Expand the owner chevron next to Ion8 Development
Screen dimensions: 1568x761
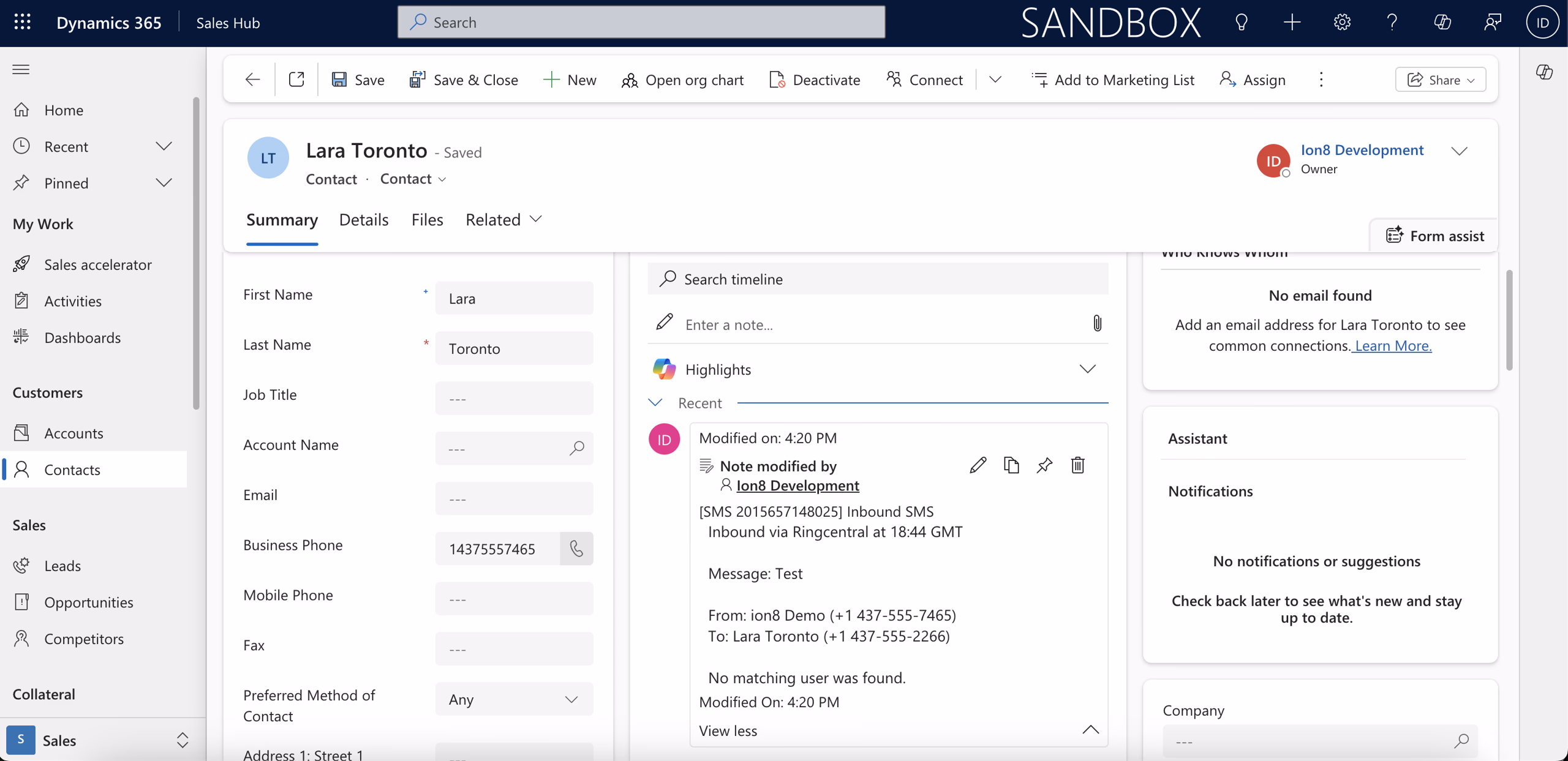point(1460,150)
